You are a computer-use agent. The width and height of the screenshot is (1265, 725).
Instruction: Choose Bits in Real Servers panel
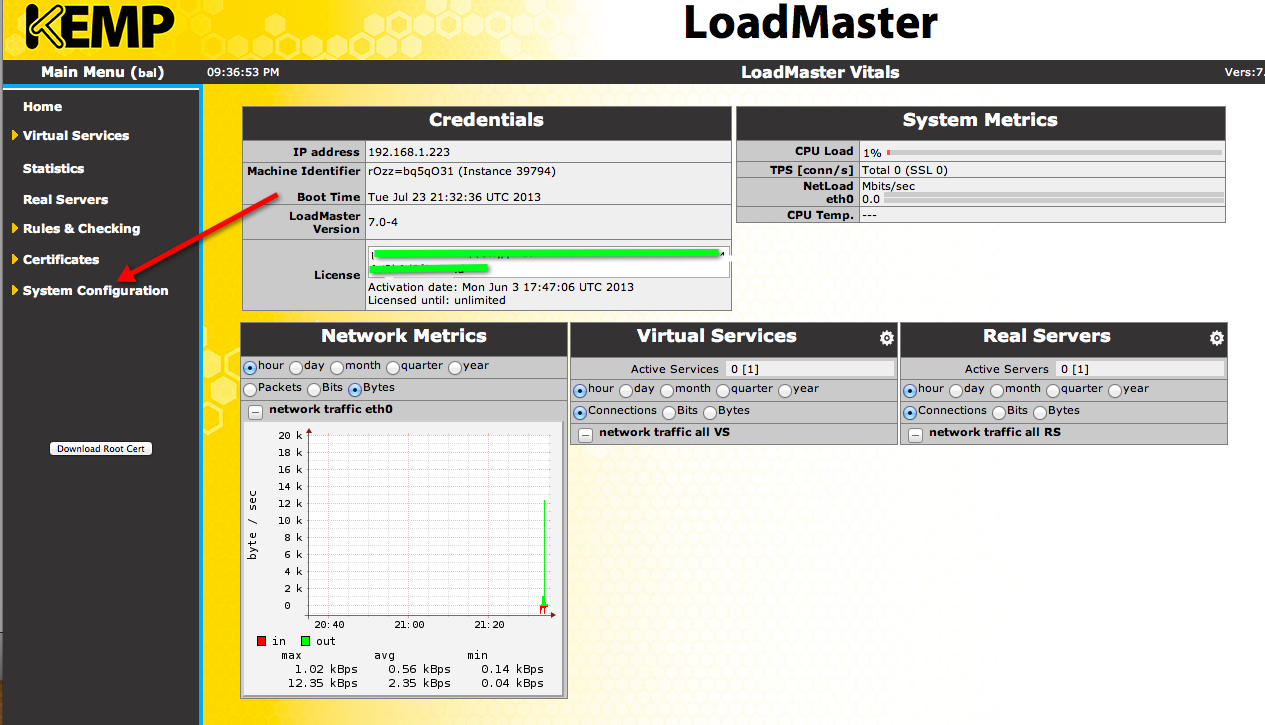[x=998, y=412]
